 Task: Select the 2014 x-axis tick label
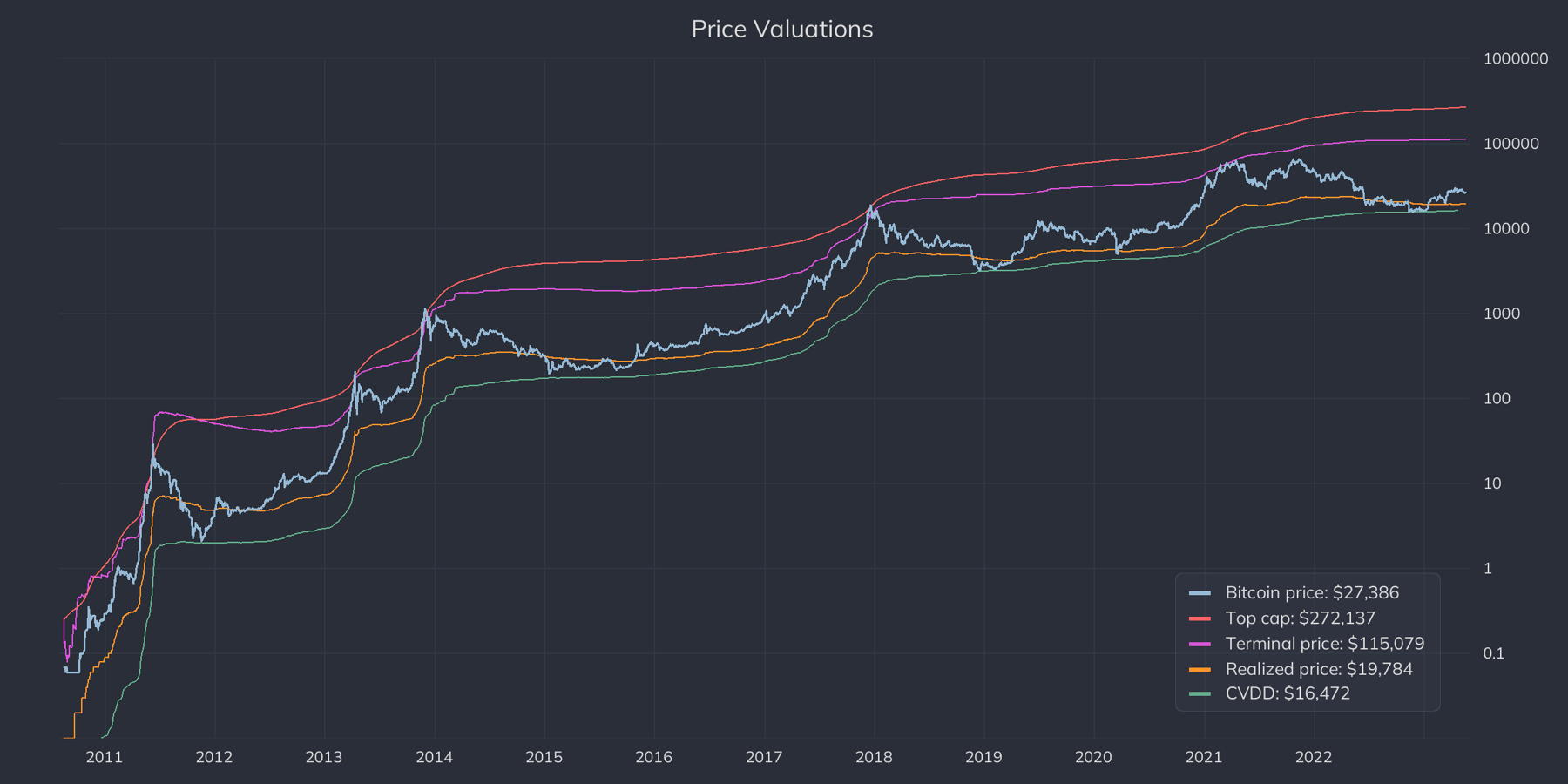point(434,757)
